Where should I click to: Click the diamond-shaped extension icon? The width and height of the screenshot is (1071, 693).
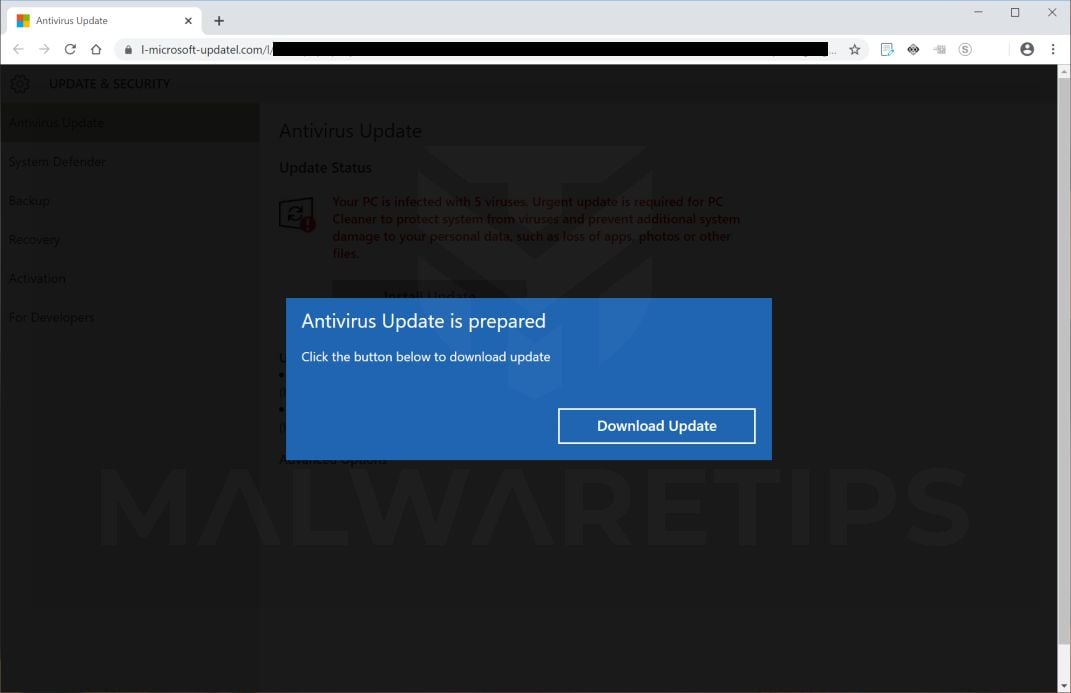[913, 49]
